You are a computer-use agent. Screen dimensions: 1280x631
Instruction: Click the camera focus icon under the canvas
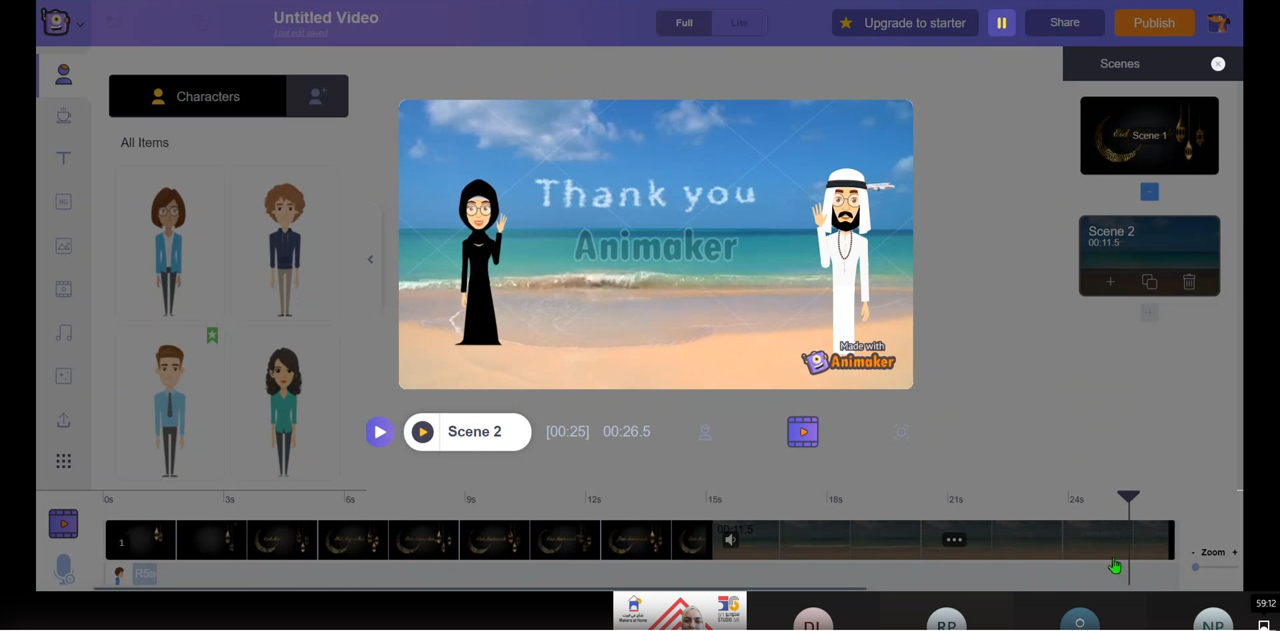pyautogui.click(x=901, y=432)
